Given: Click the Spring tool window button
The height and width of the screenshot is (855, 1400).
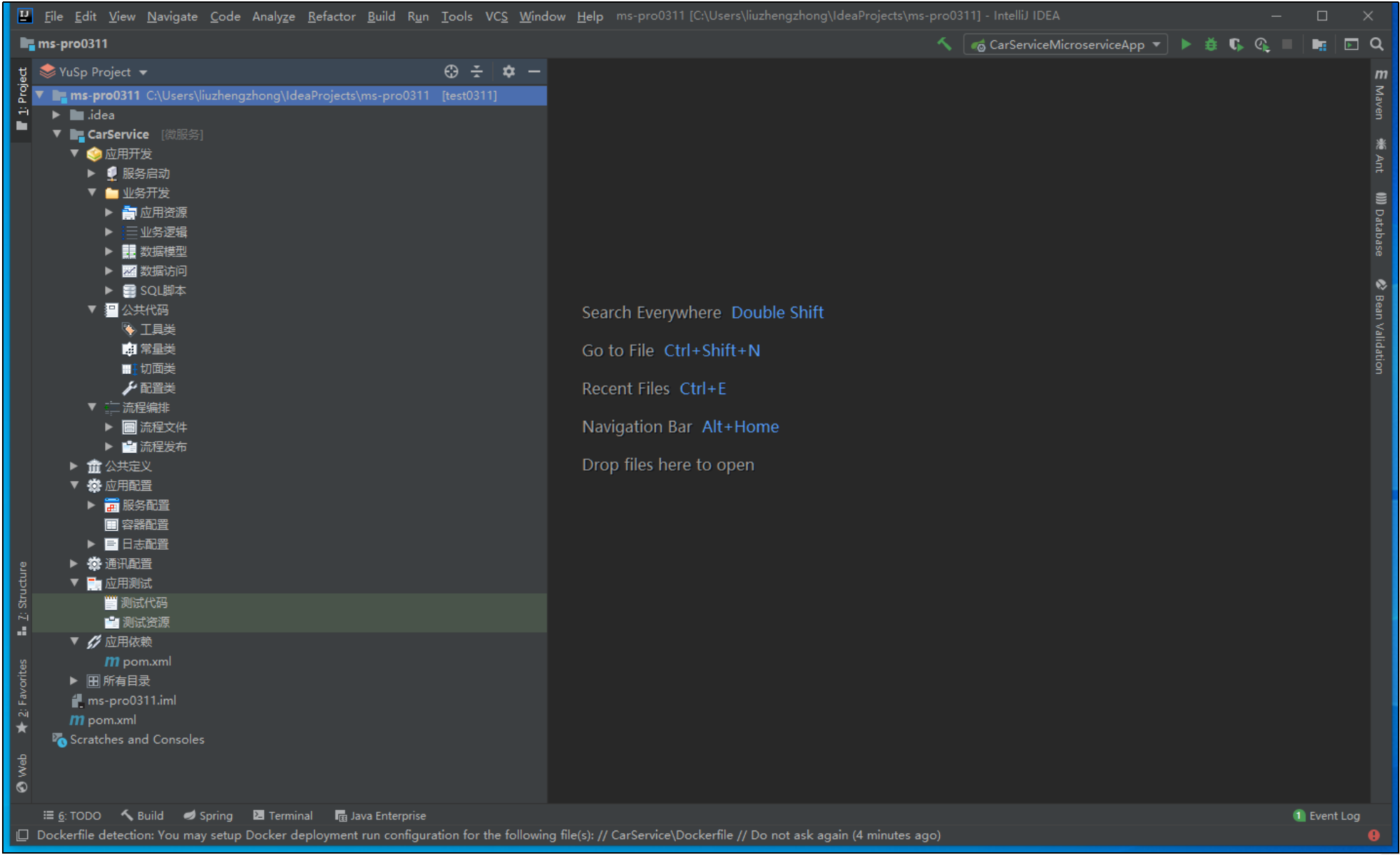Looking at the screenshot, I should point(208,815).
